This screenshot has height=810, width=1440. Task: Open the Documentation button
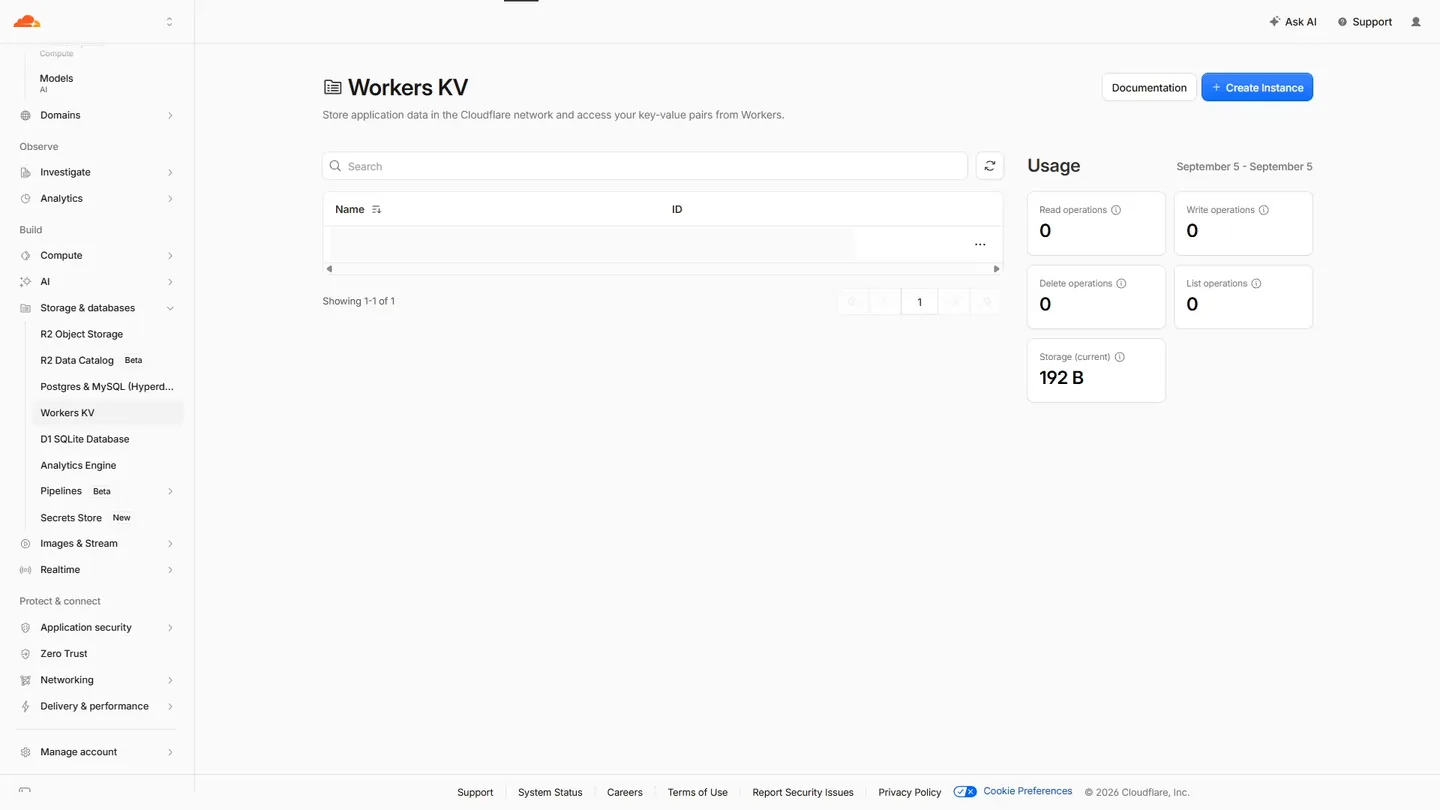[1149, 87]
